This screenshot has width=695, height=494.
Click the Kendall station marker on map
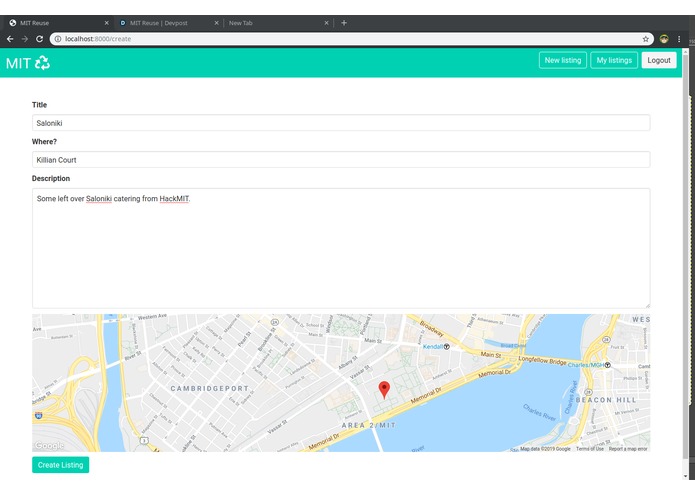pyautogui.click(x=447, y=346)
